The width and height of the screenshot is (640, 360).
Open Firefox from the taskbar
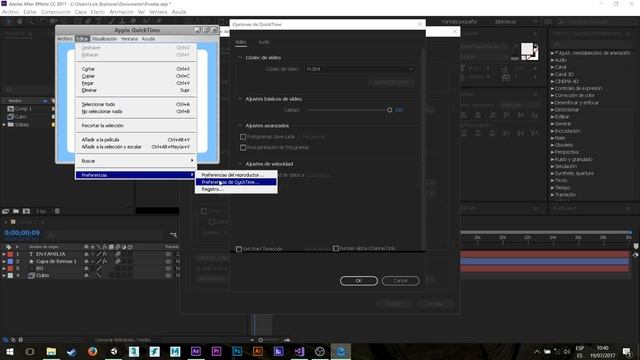[x=93, y=351]
